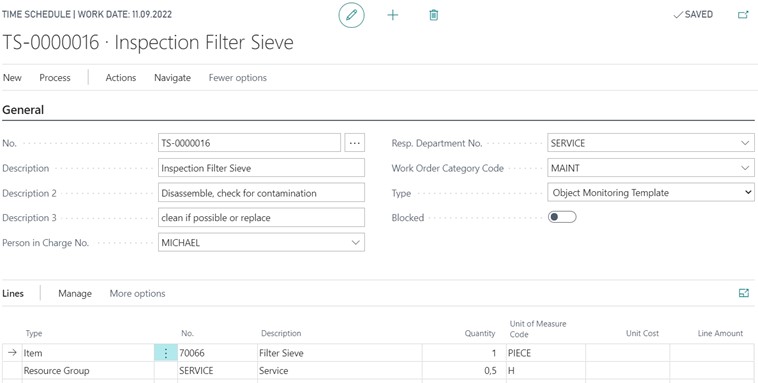Expand Lines section to full view
Image resolution: width=758 pixels, height=383 pixels.
pyautogui.click(x=743, y=293)
